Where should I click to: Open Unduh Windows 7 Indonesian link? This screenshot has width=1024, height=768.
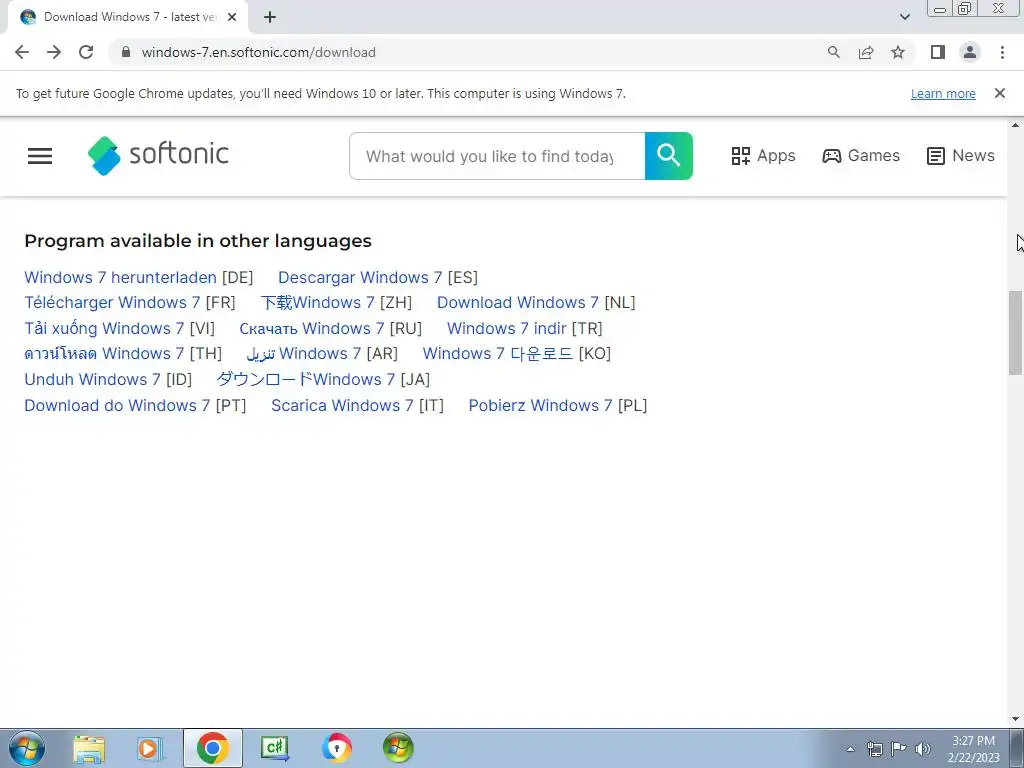tap(92, 379)
